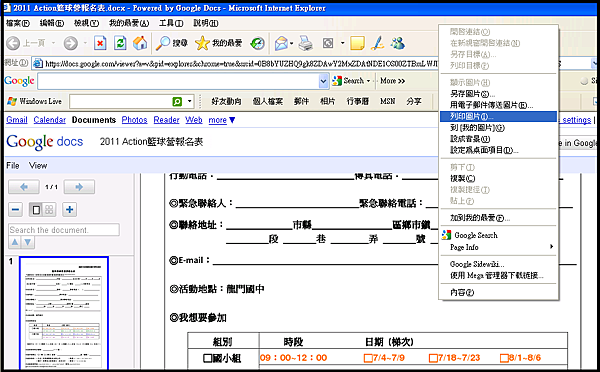Open the 我的最愛(A) menu
This screenshot has width=600, height=372.
coord(129,23)
